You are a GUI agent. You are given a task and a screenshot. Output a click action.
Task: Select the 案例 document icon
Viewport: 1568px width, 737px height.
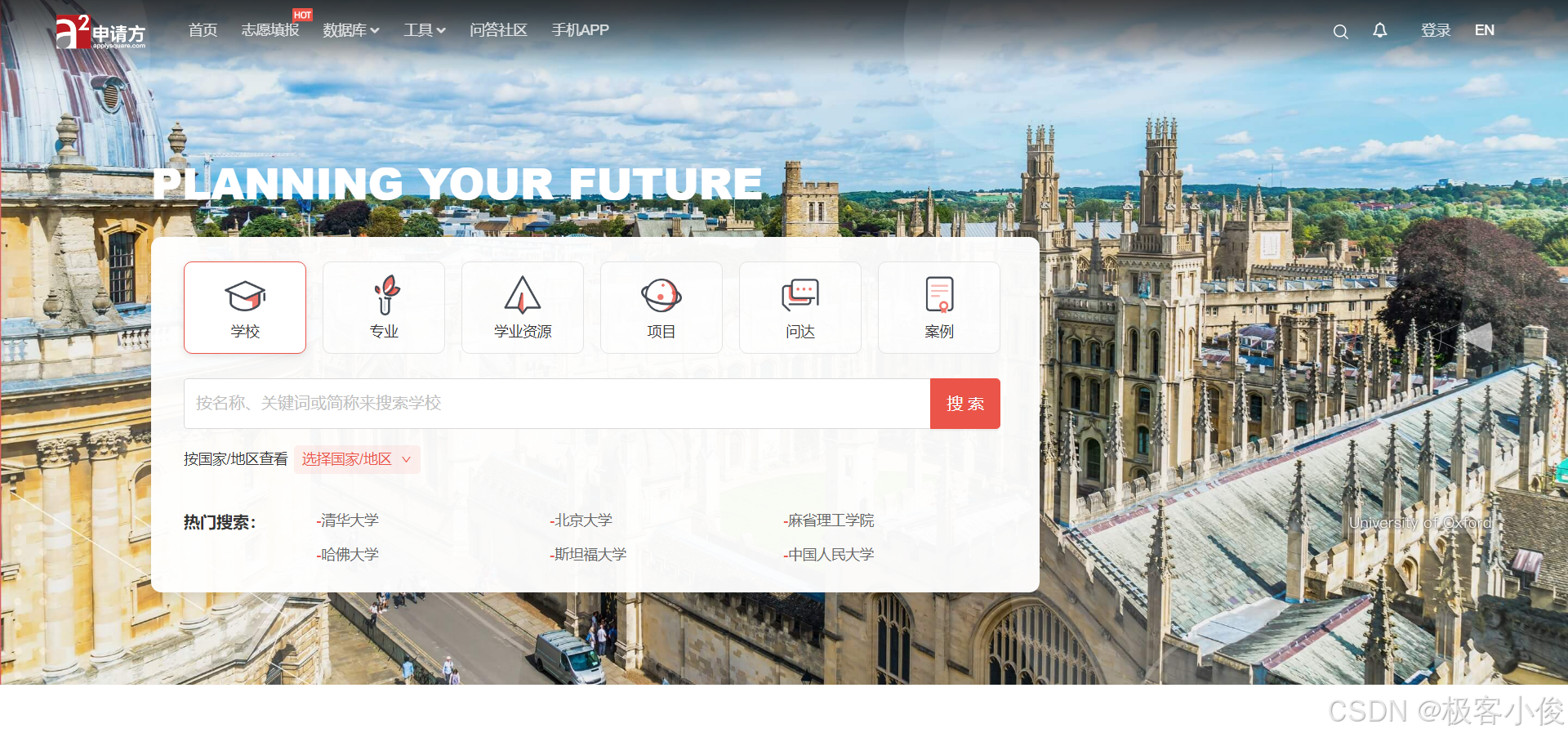939,307
